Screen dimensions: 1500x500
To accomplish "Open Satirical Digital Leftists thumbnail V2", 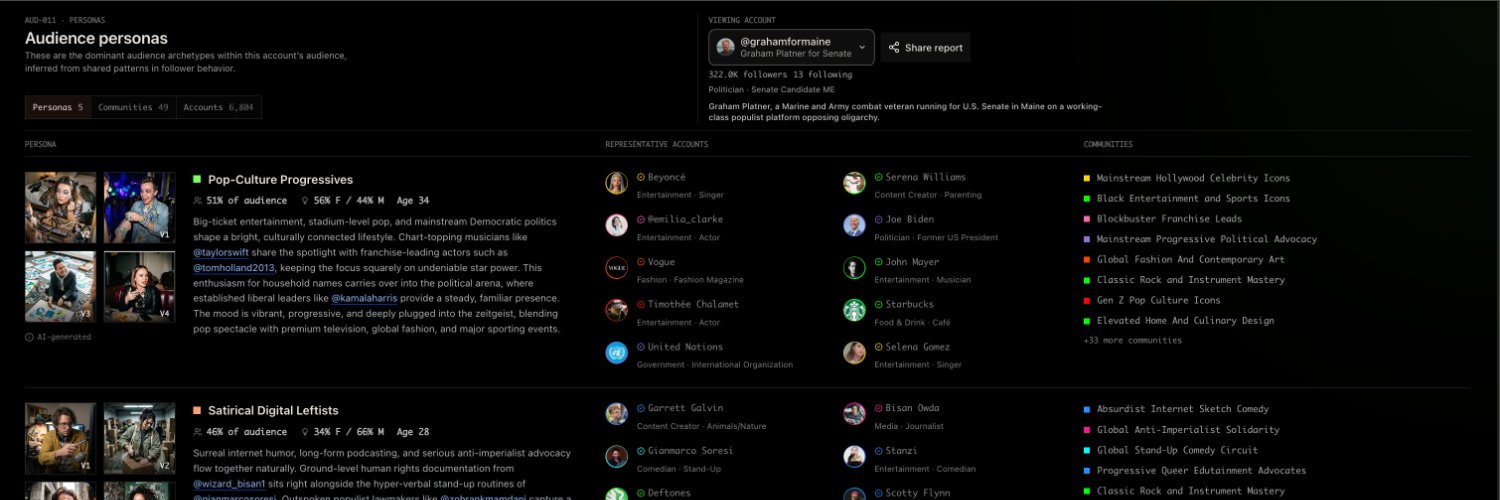I will [140, 438].
